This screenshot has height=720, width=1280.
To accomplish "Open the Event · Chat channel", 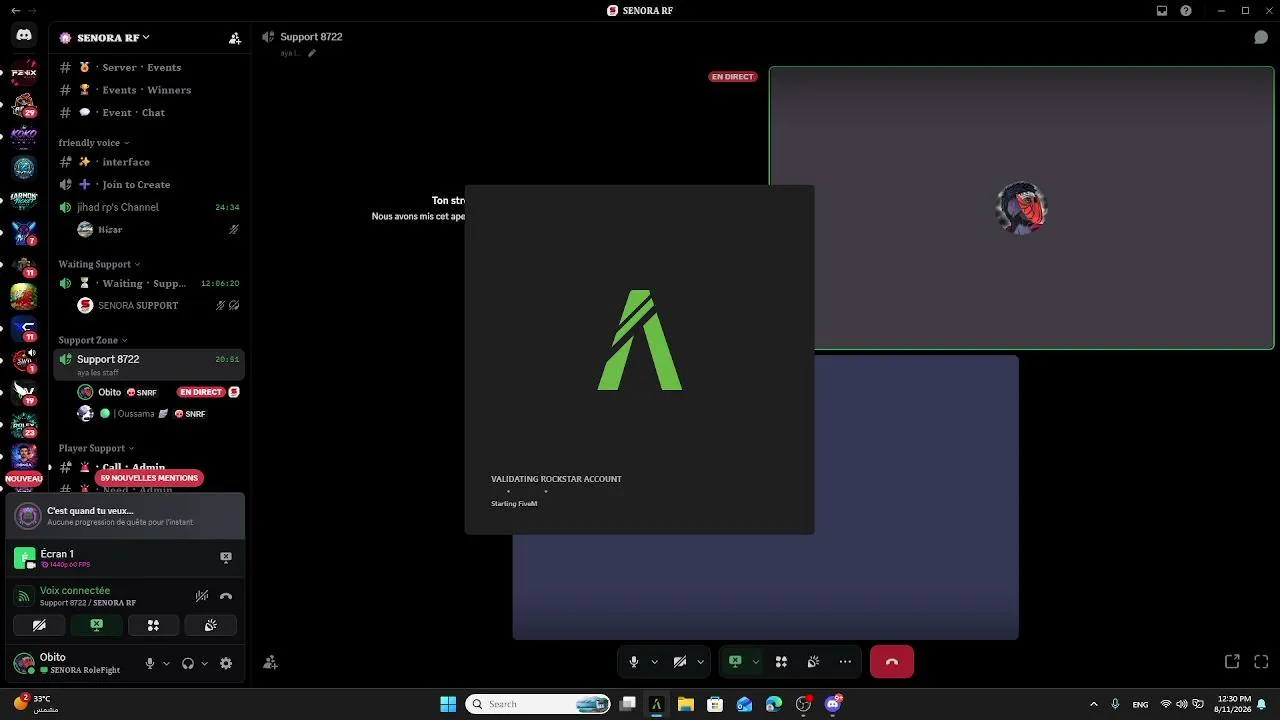I will pos(149,113).
